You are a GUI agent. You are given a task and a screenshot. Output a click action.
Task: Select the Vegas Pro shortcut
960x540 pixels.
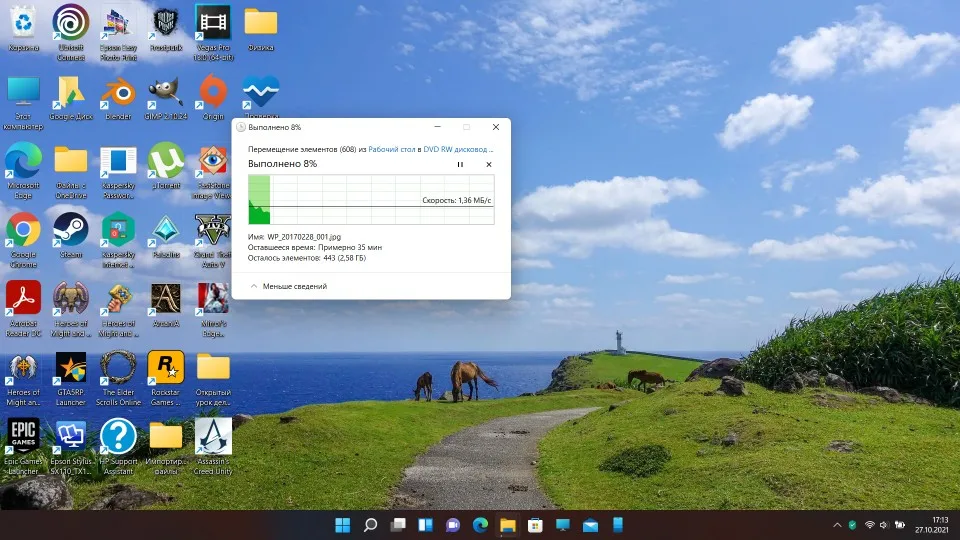click(x=212, y=32)
